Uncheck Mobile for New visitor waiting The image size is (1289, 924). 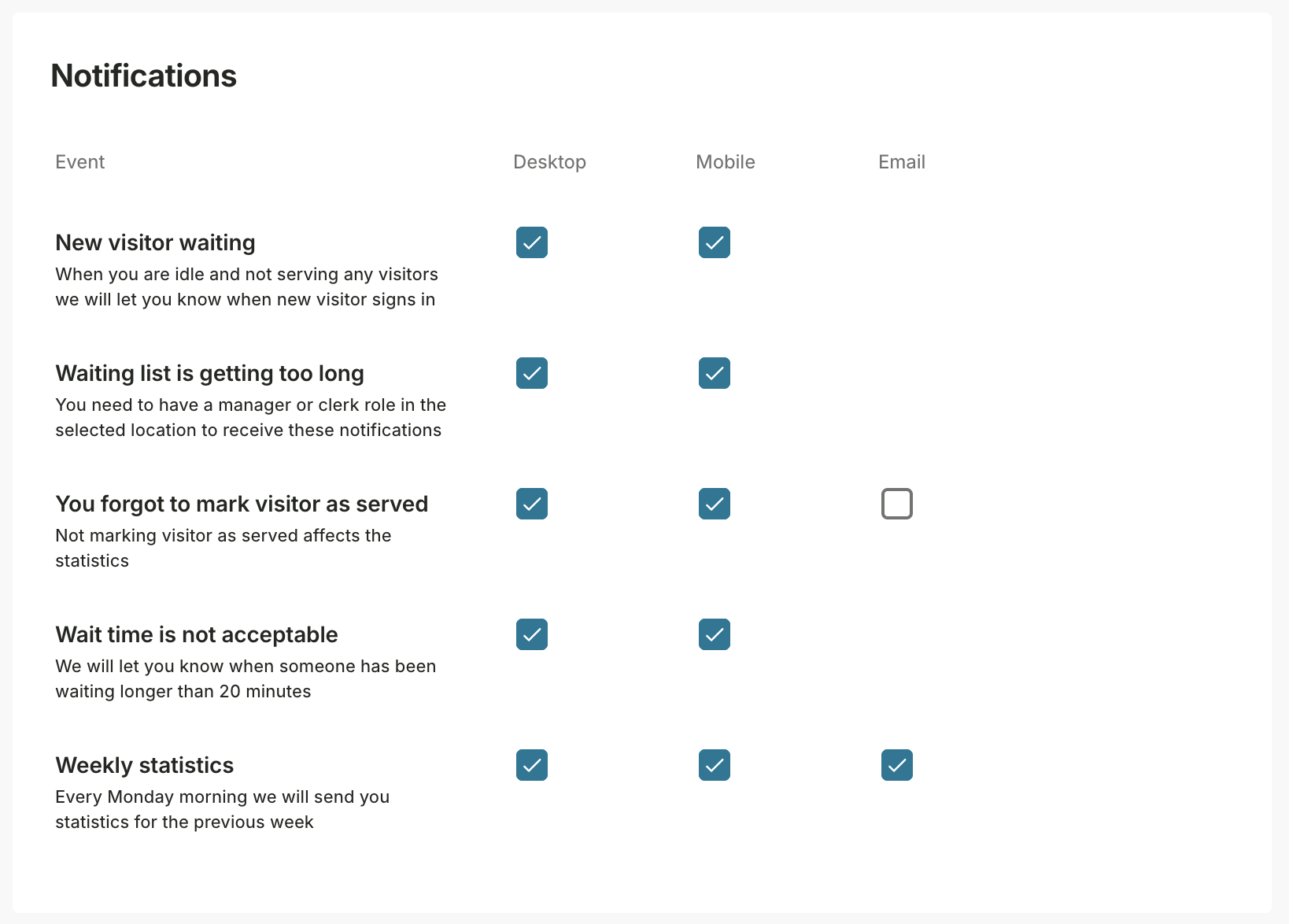(715, 242)
